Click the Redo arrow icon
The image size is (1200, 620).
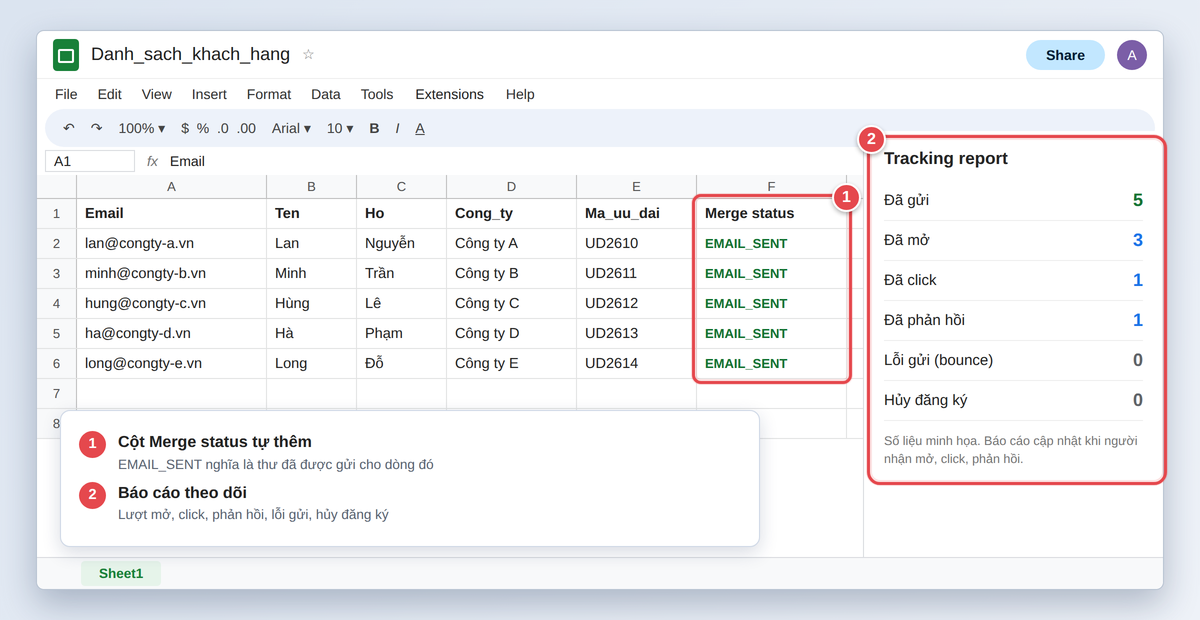[97, 128]
